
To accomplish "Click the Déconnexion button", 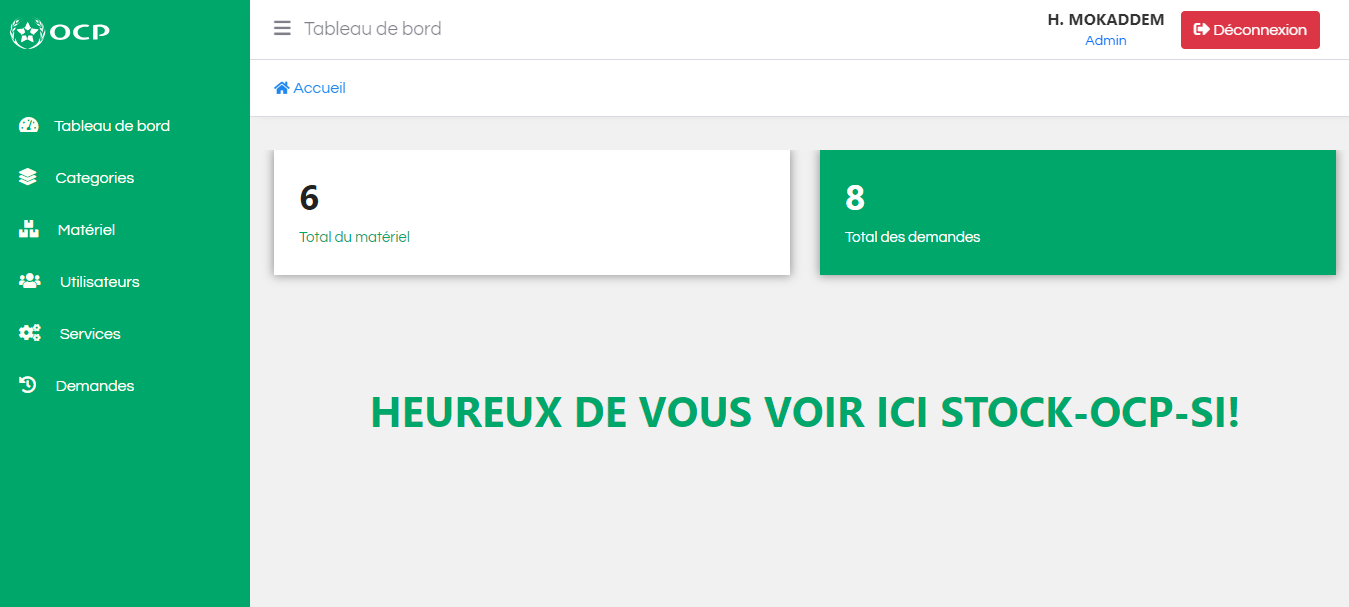I will point(1250,30).
